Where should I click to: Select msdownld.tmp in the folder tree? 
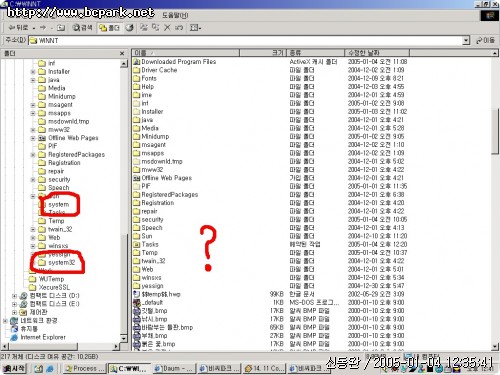(68, 122)
